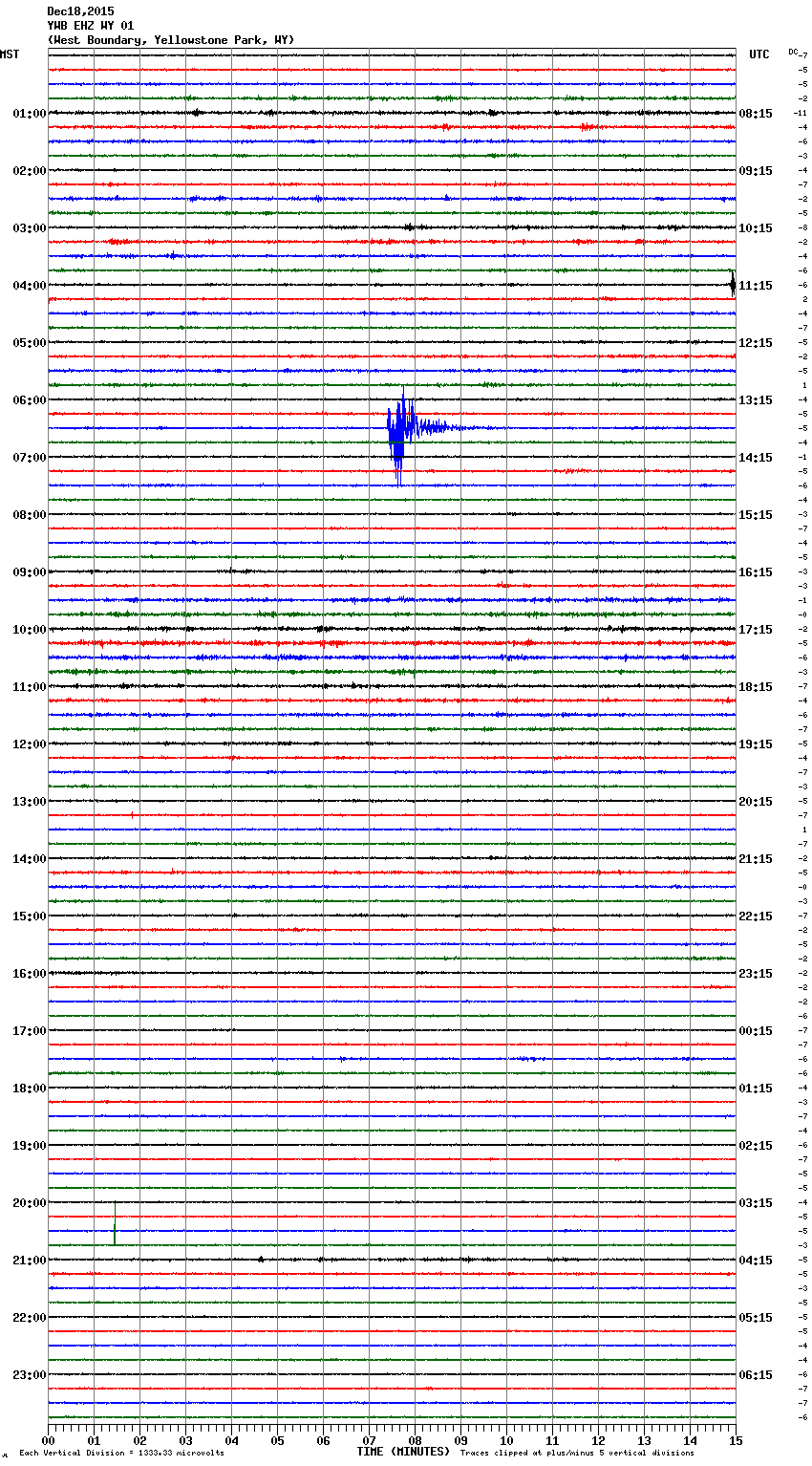Viewport: 812px width, 1466px height.
Task: Select the 01:00 MST row label
Action: 30,114
